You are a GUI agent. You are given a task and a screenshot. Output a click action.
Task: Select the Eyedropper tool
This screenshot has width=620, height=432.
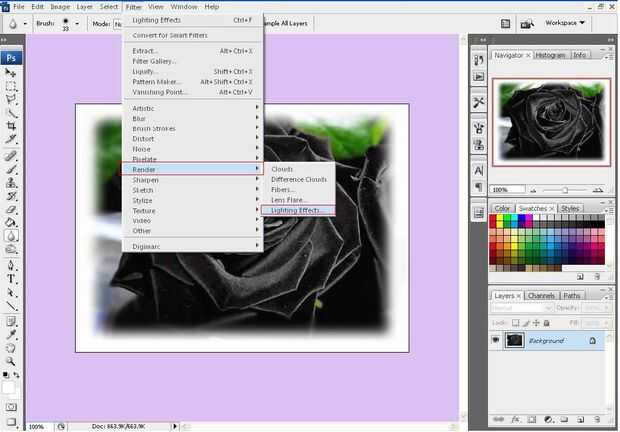click(x=11, y=335)
